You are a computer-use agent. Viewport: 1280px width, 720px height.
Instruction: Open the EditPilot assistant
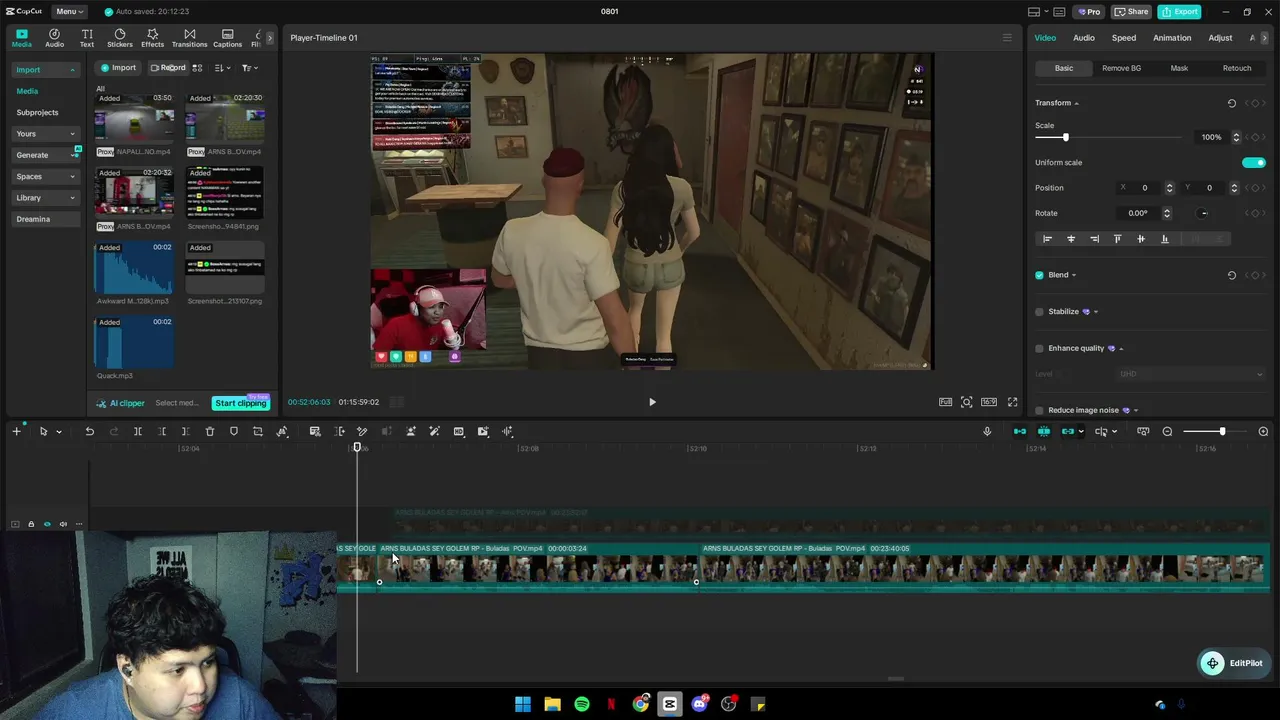tap(1234, 663)
